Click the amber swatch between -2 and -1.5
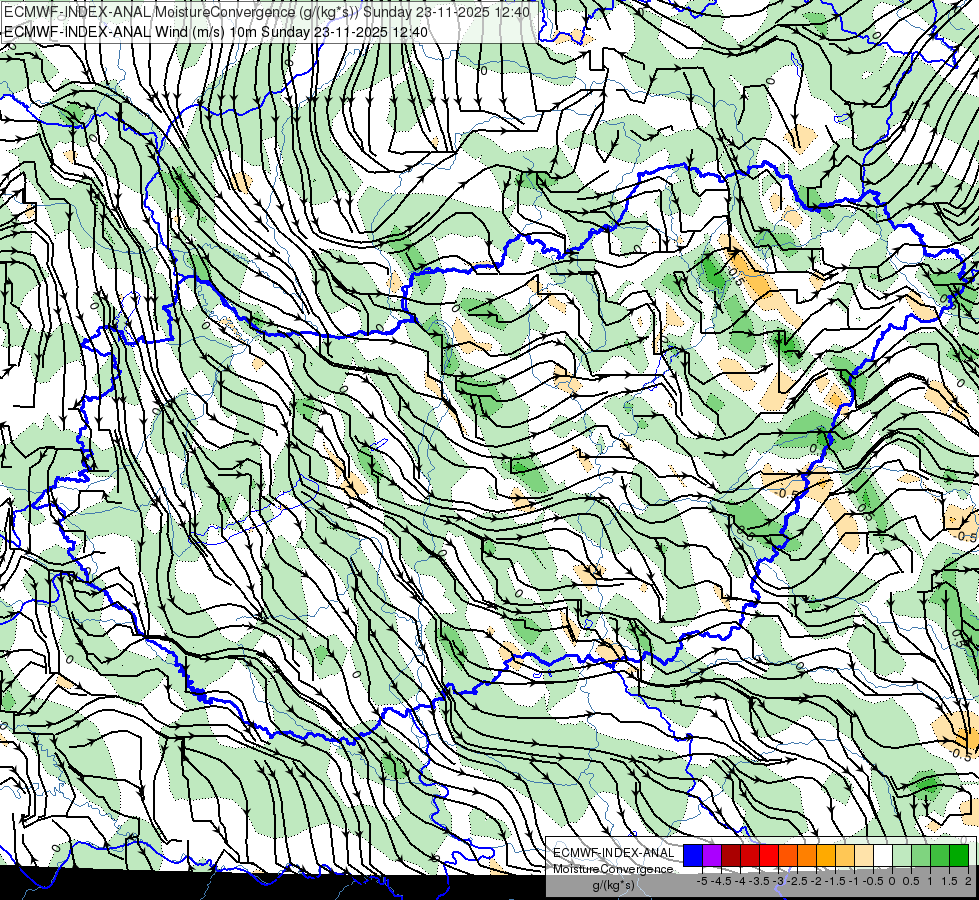Viewport: 979px width, 900px height. [826, 856]
